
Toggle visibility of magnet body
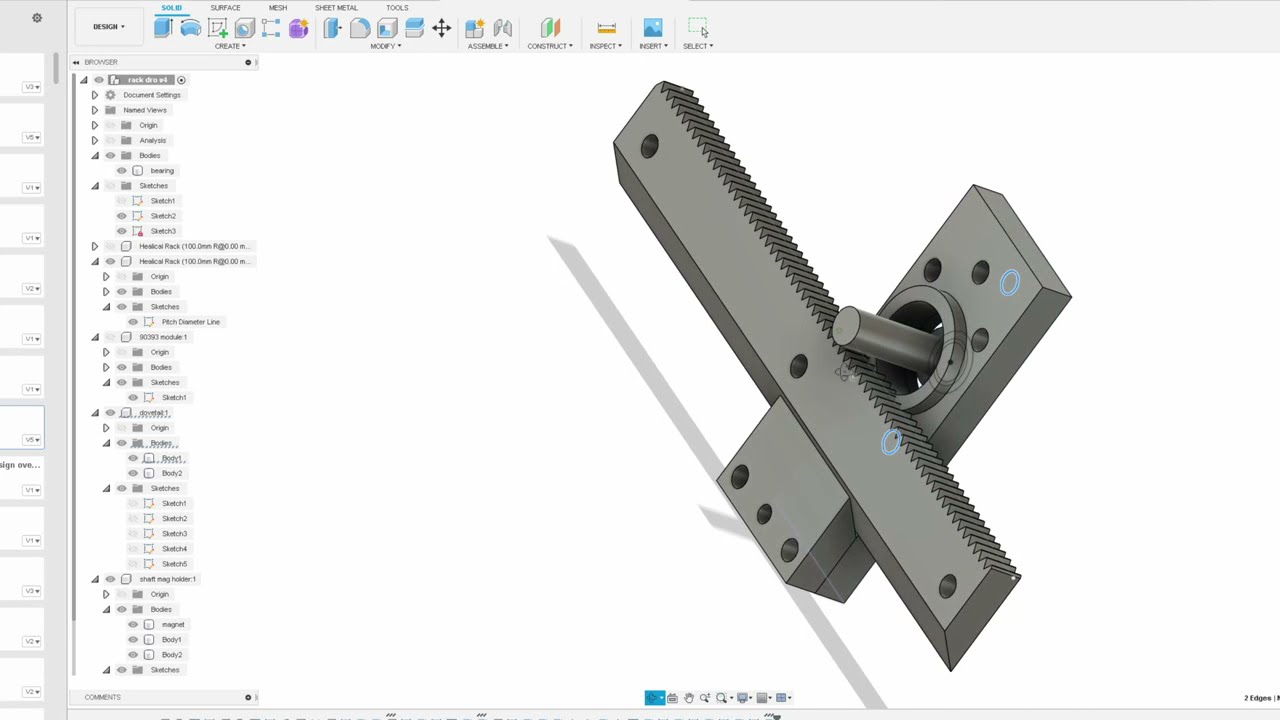[x=133, y=625]
